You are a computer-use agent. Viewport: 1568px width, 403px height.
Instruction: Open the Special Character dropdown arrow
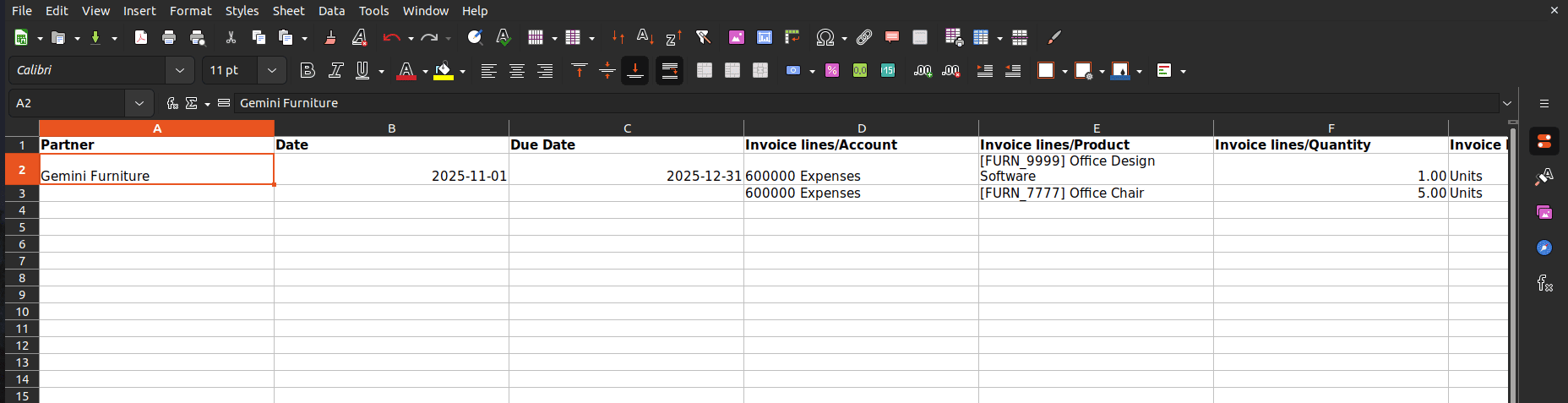[844, 38]
